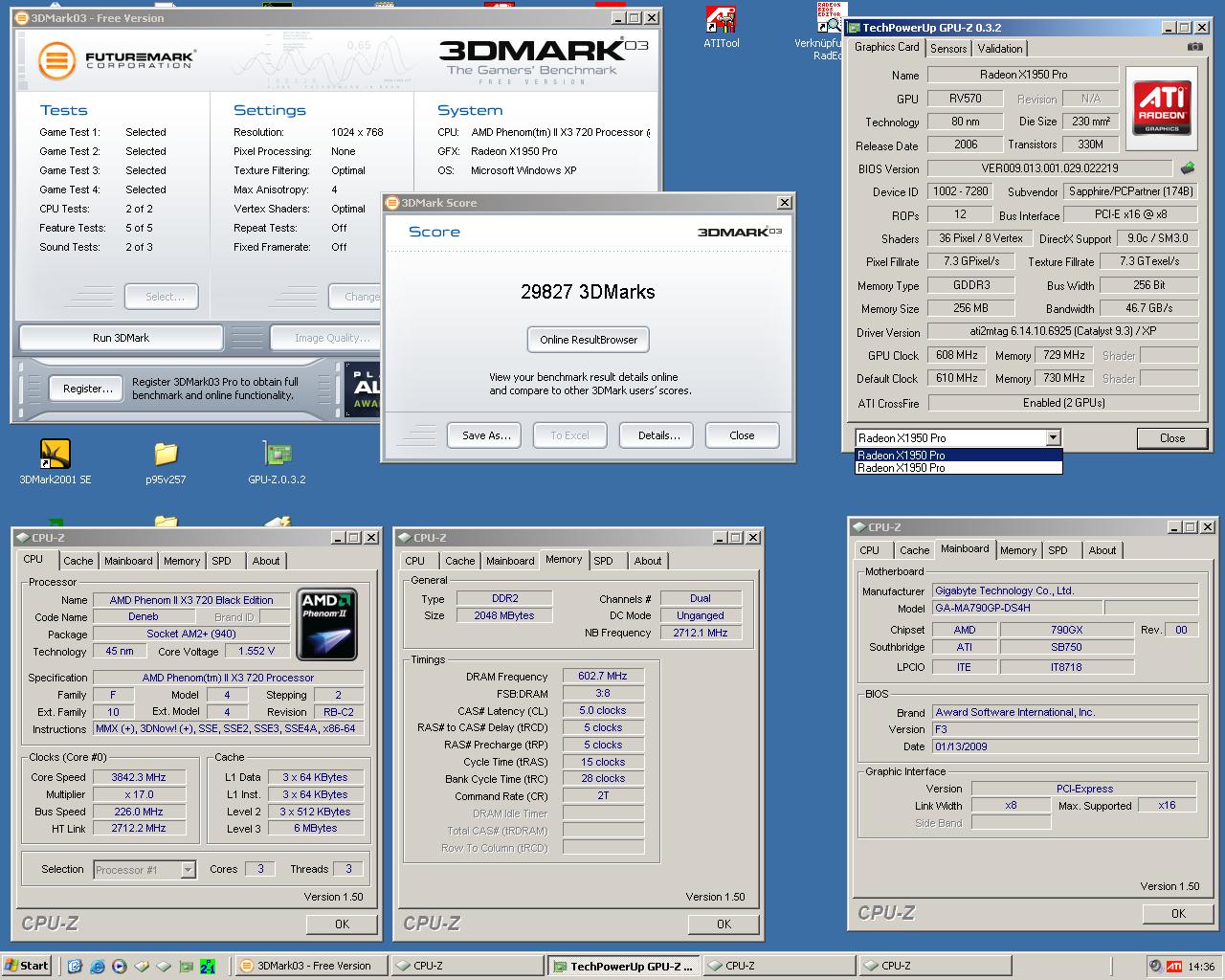
Task: Open the CPU tab in the CPU-Z memory window
Action: click(x=415, y=561)
